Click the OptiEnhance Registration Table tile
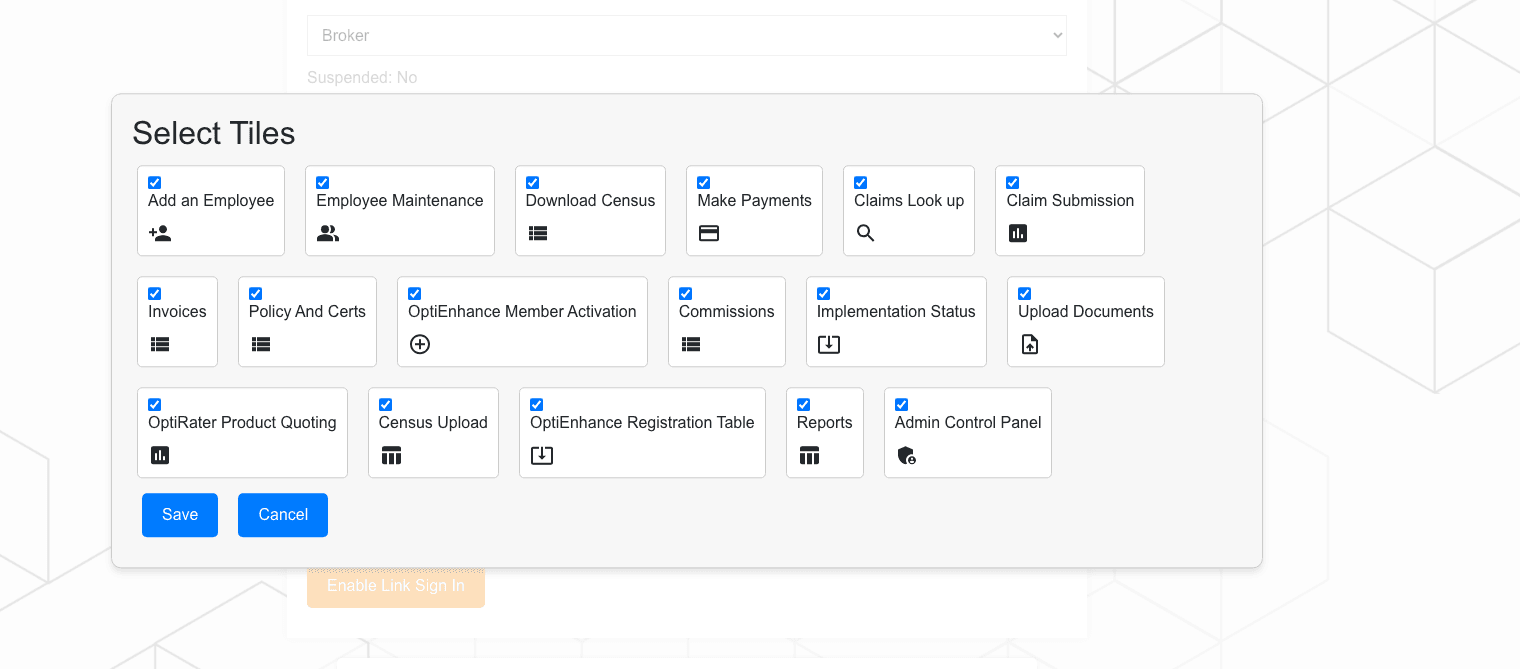 pos(642,432)
